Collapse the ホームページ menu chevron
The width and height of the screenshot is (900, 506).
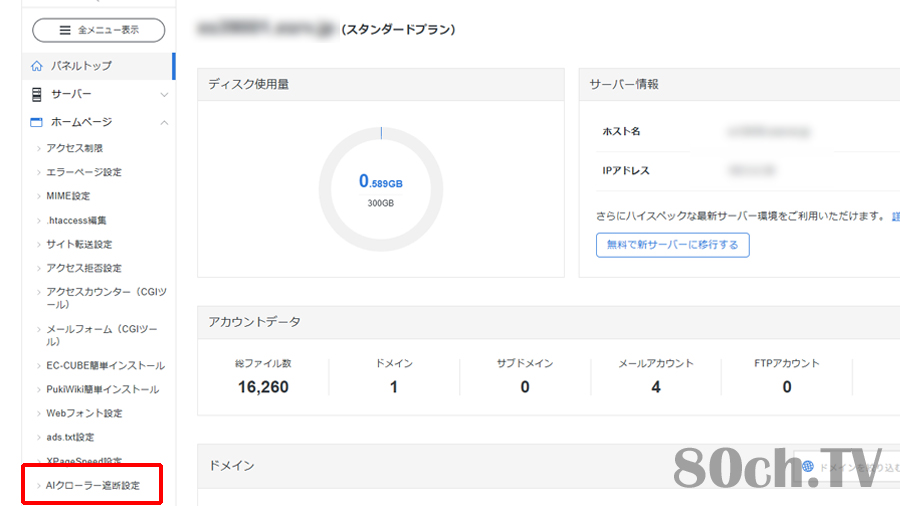[x=164, y=122]
